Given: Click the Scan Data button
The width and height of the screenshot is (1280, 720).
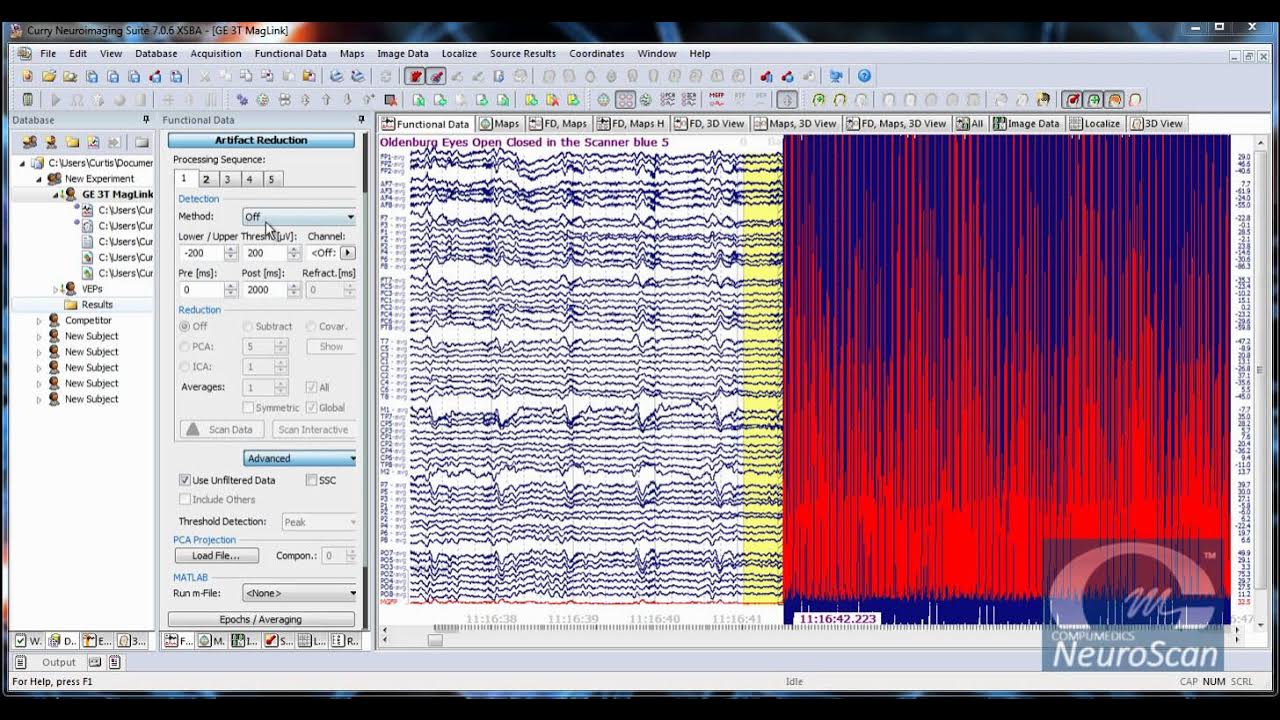Looking at the screenshot, I should [222, 429].
